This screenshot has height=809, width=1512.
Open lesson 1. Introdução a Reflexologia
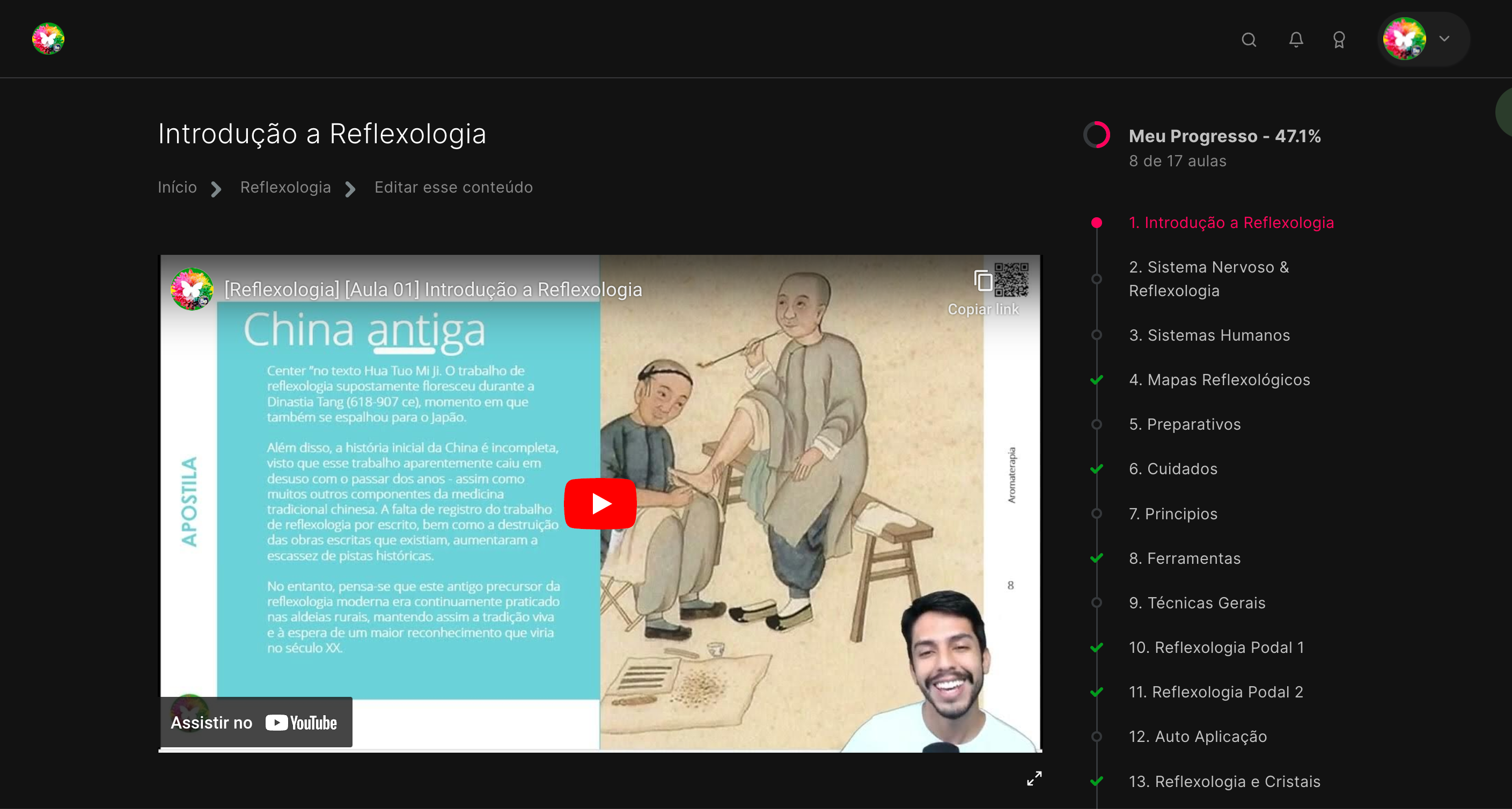1231,223
